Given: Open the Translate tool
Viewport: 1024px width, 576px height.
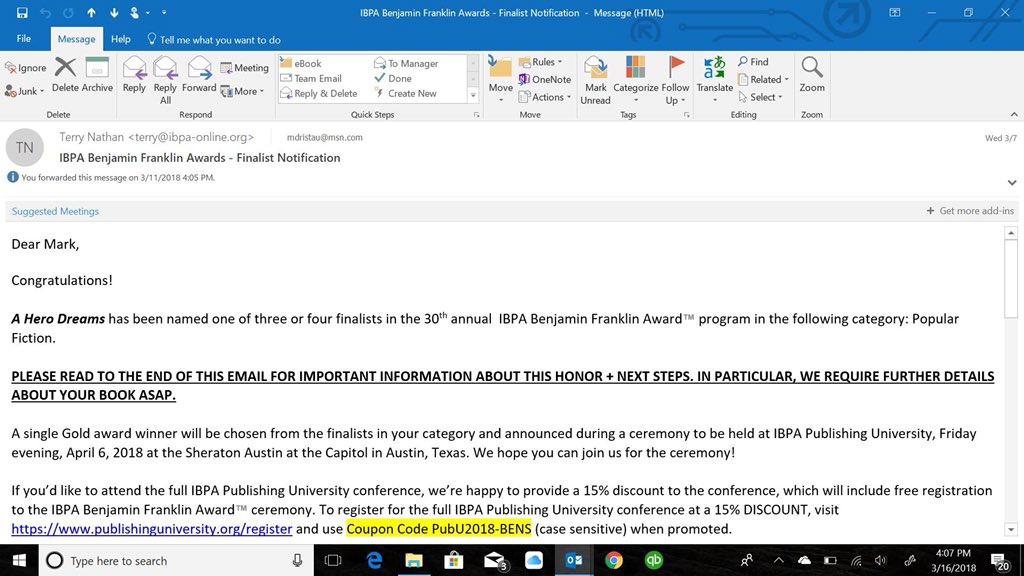Looking at the screenshot, I should [714, 80].
